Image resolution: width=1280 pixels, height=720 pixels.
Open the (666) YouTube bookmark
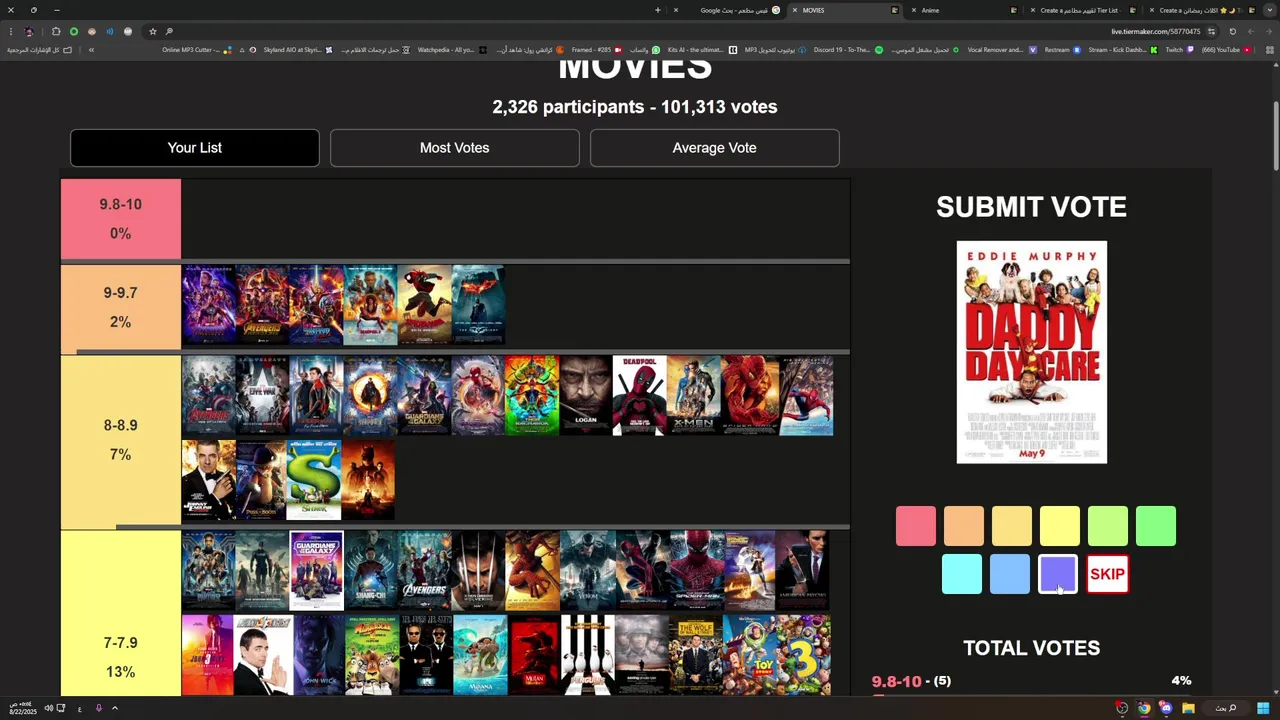1225,50
